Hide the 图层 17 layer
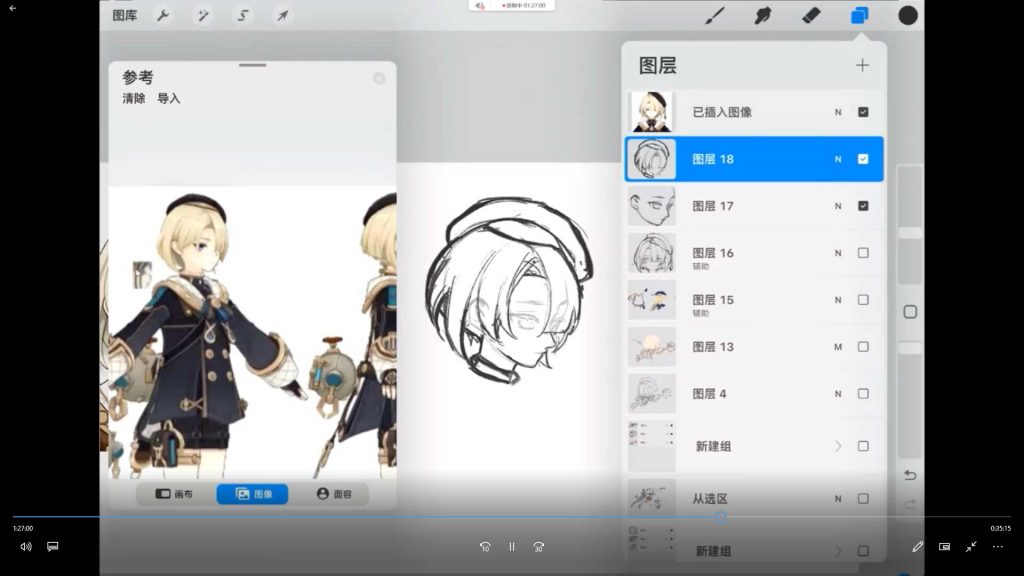The width and height of the screenshot is (1024, 576). [x=863, y=206]
